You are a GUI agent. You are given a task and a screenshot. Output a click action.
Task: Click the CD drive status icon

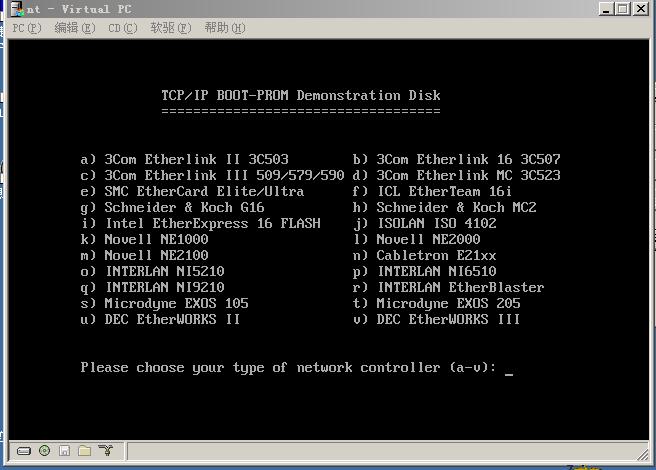(x=44, y=451)
